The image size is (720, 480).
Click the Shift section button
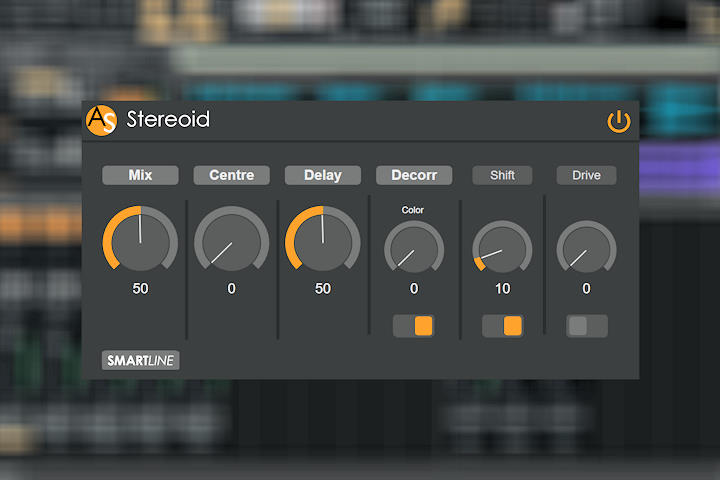click(502, 175)
